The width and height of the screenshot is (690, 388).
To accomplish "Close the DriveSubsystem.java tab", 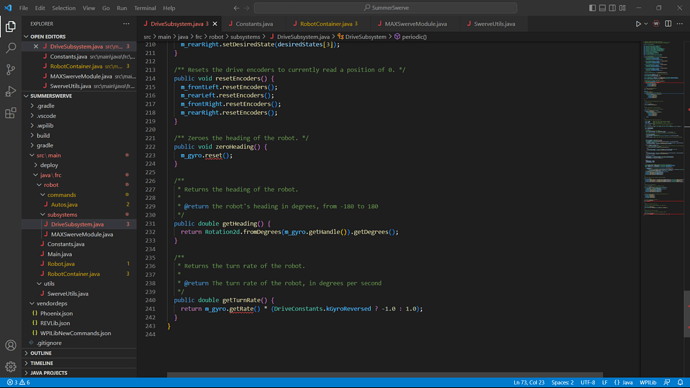I will click(215, 24).
